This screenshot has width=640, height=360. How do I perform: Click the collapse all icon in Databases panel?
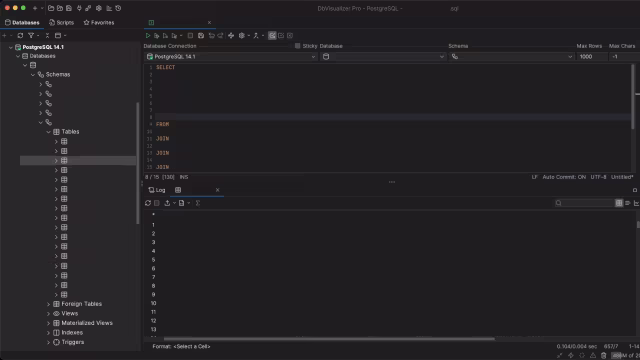point(47,36)
